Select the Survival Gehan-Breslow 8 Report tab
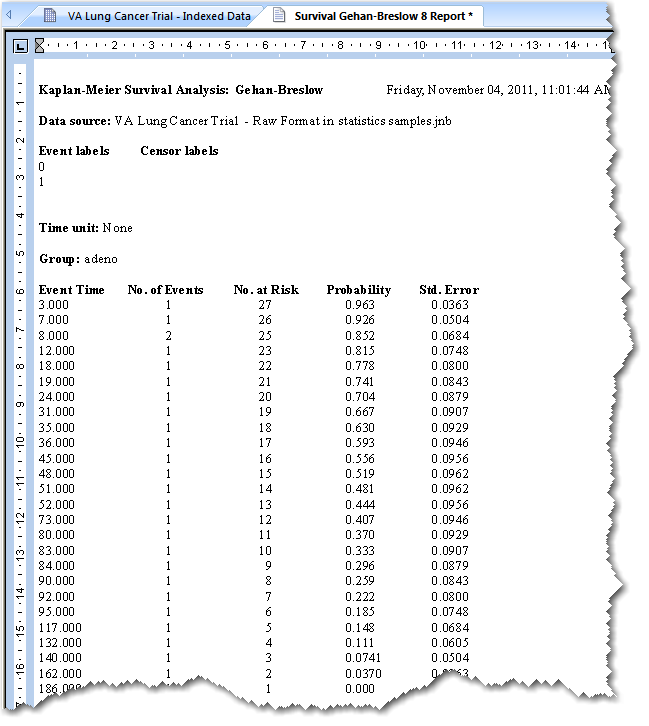 coord(375,16)
